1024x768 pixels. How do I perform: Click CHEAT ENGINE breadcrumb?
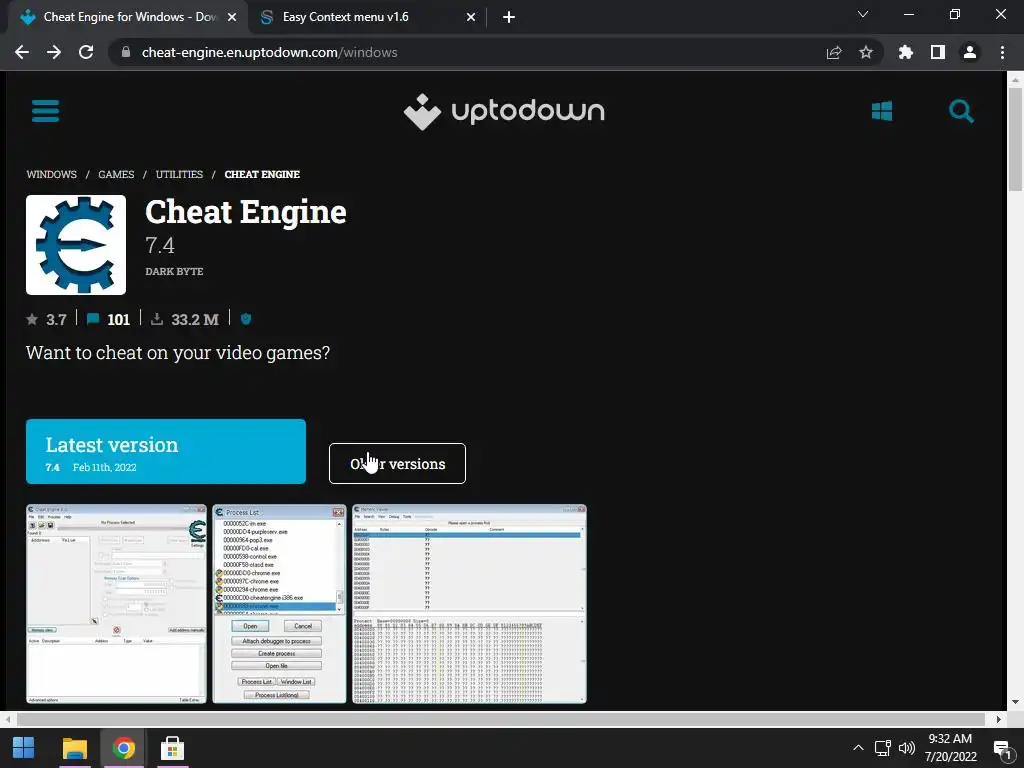pyautogui.click(x=262, y=174)
